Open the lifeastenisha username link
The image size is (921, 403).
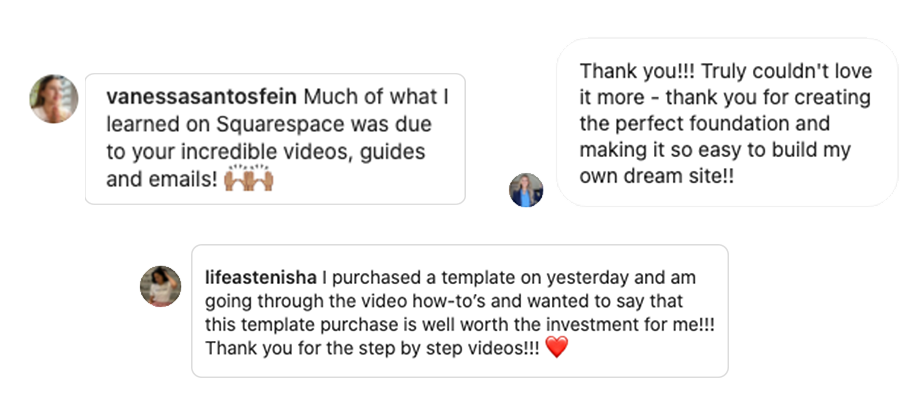[261, 277]
